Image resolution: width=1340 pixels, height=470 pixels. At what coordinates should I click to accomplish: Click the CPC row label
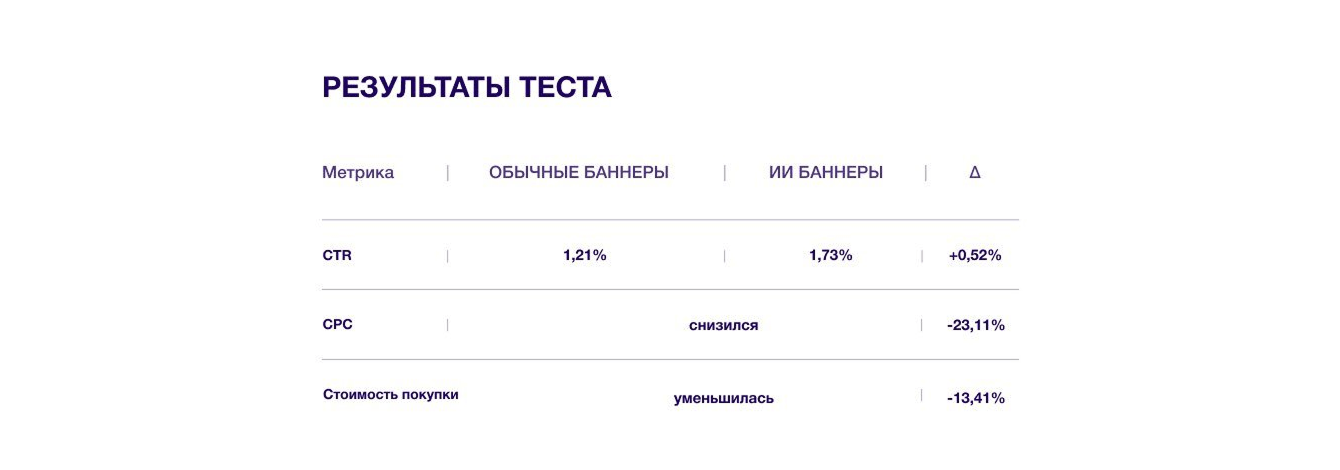tap(338, 325)
